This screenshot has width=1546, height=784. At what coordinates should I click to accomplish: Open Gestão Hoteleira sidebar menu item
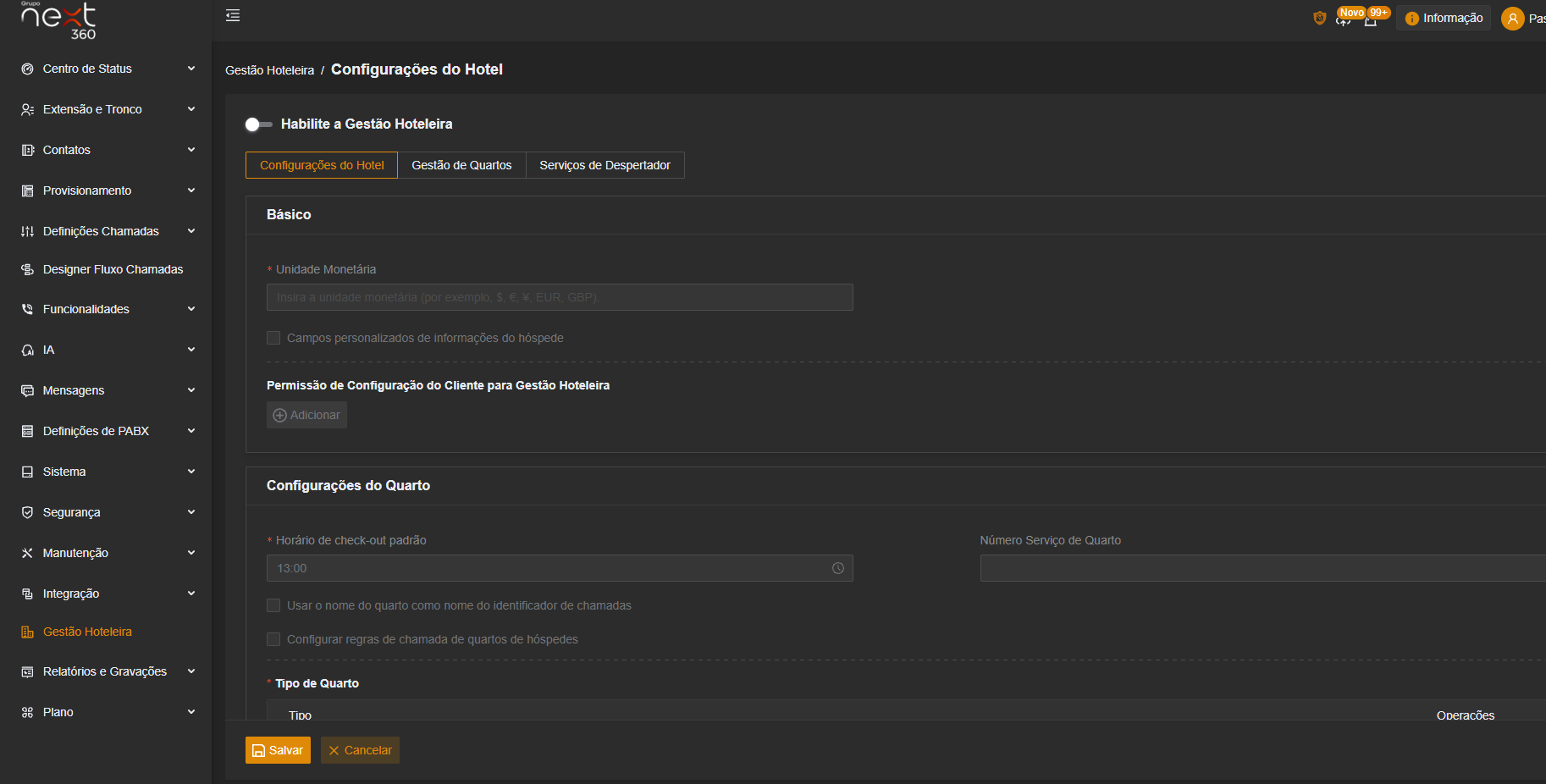(x=106, y=632)
